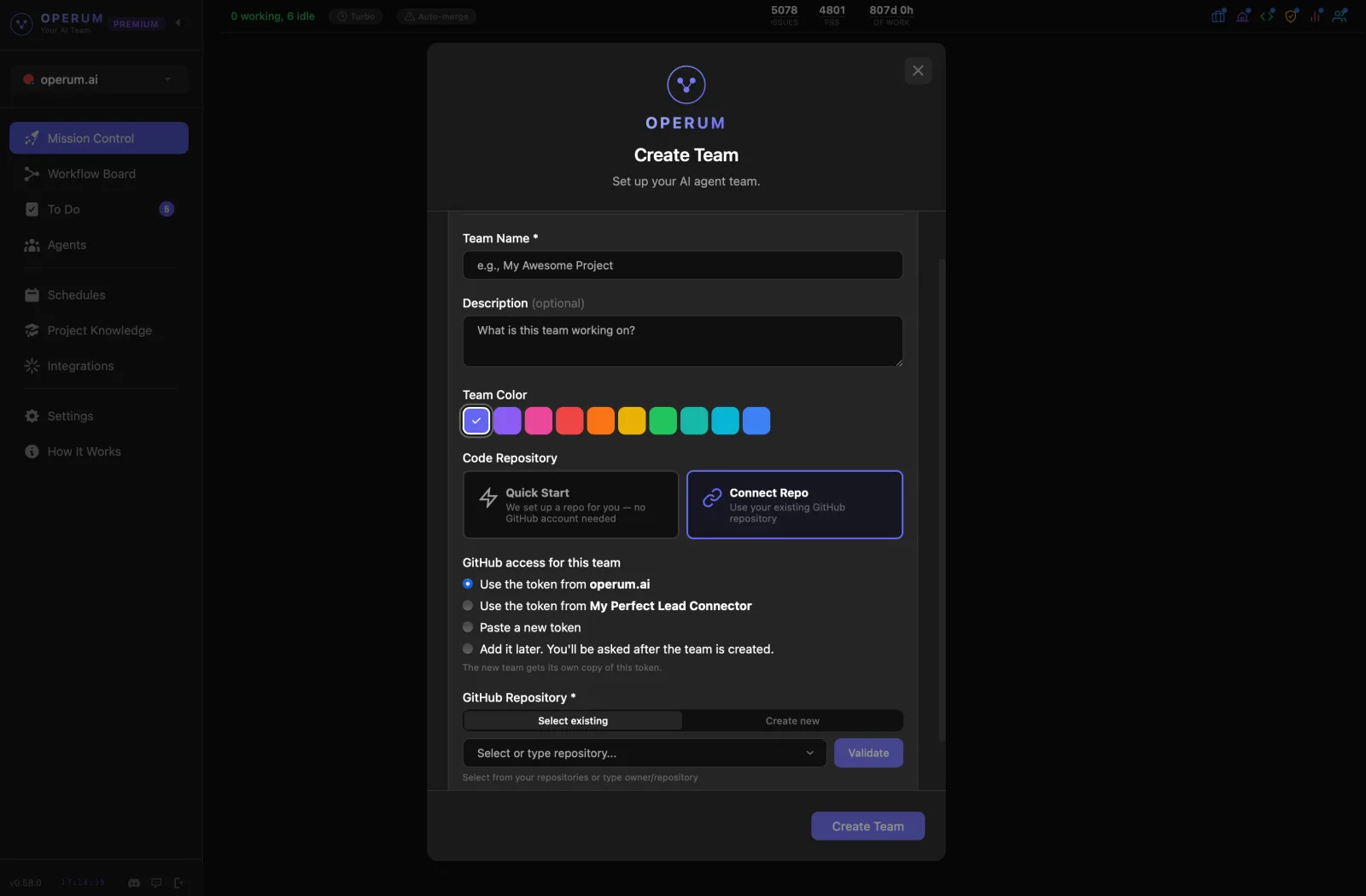Open the Agents sidebar item

coord(99,245)
